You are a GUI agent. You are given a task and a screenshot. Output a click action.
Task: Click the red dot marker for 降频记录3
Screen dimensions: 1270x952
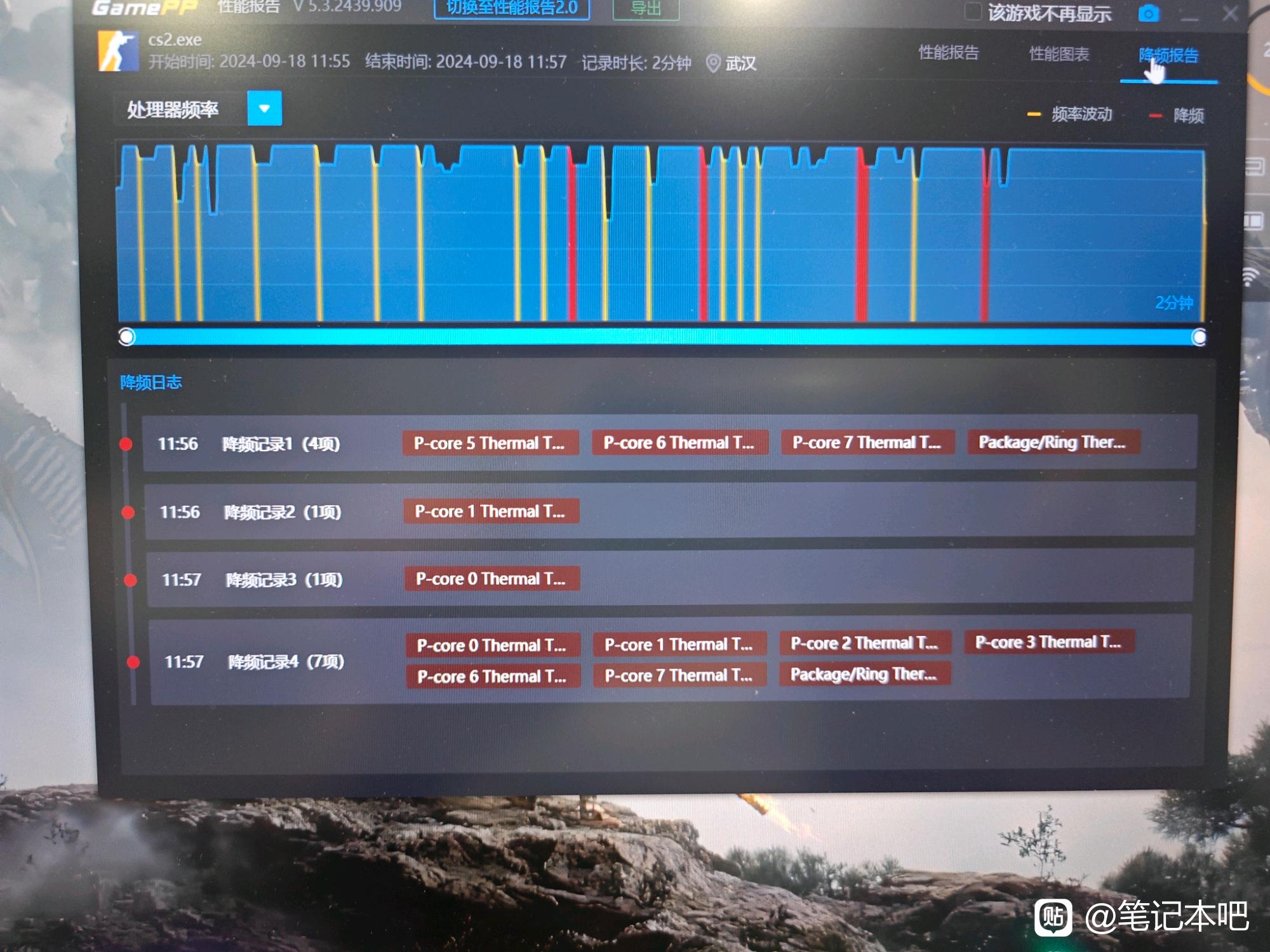pyautogui.click(x=131, y=579)
